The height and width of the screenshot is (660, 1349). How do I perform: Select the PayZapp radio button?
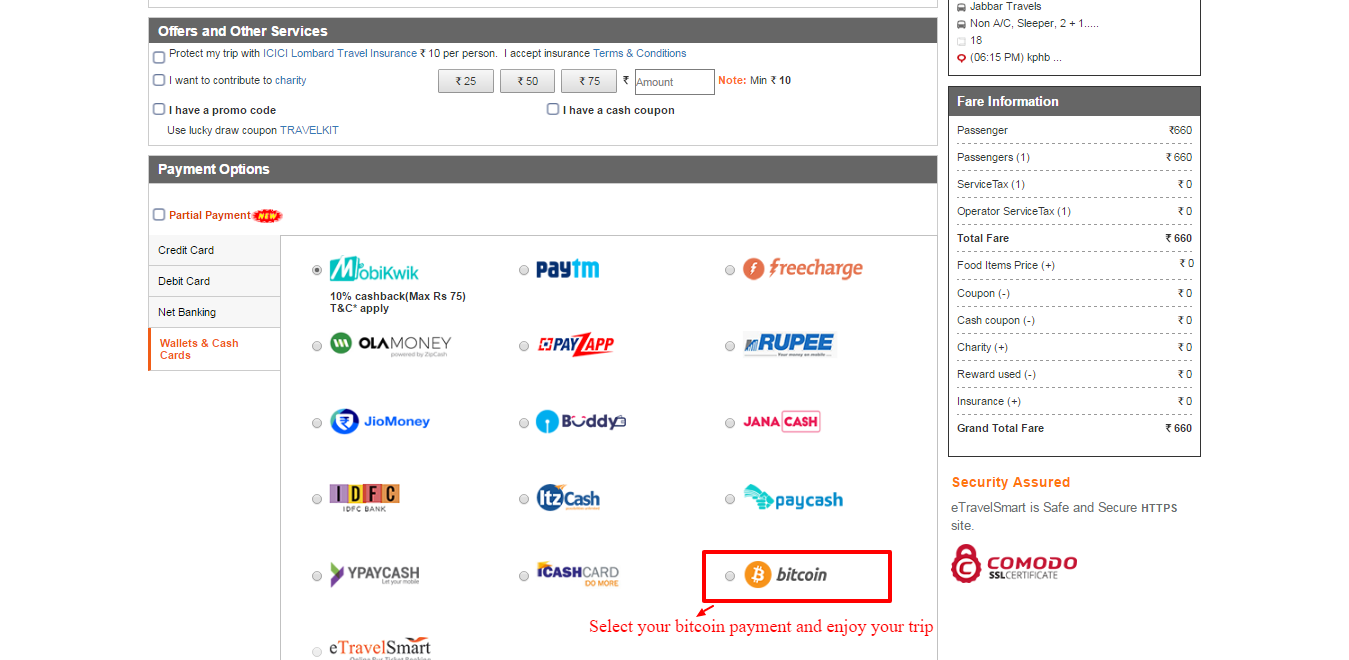(x=524, y=346)
